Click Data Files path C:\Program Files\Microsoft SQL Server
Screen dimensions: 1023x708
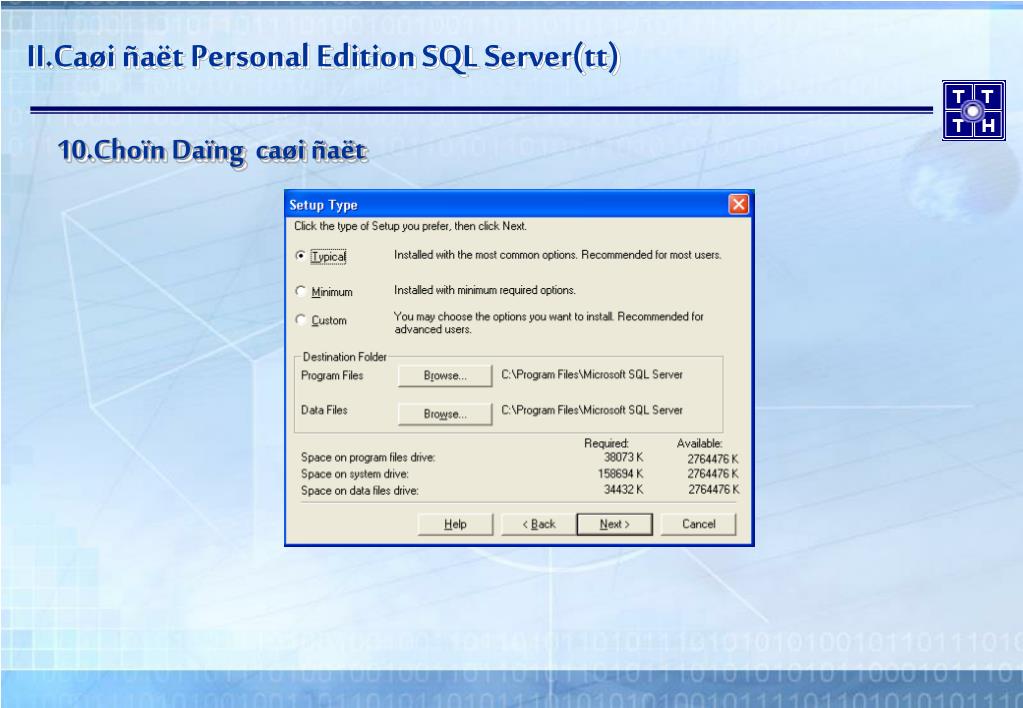coord(592,410)
